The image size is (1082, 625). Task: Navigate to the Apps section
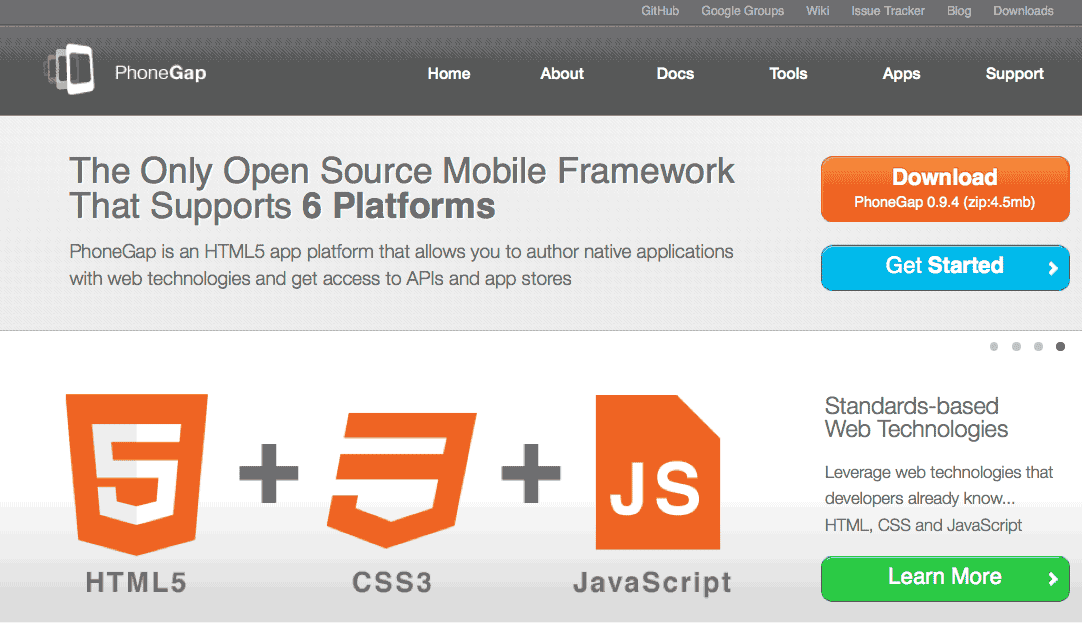tap(901, 74)
